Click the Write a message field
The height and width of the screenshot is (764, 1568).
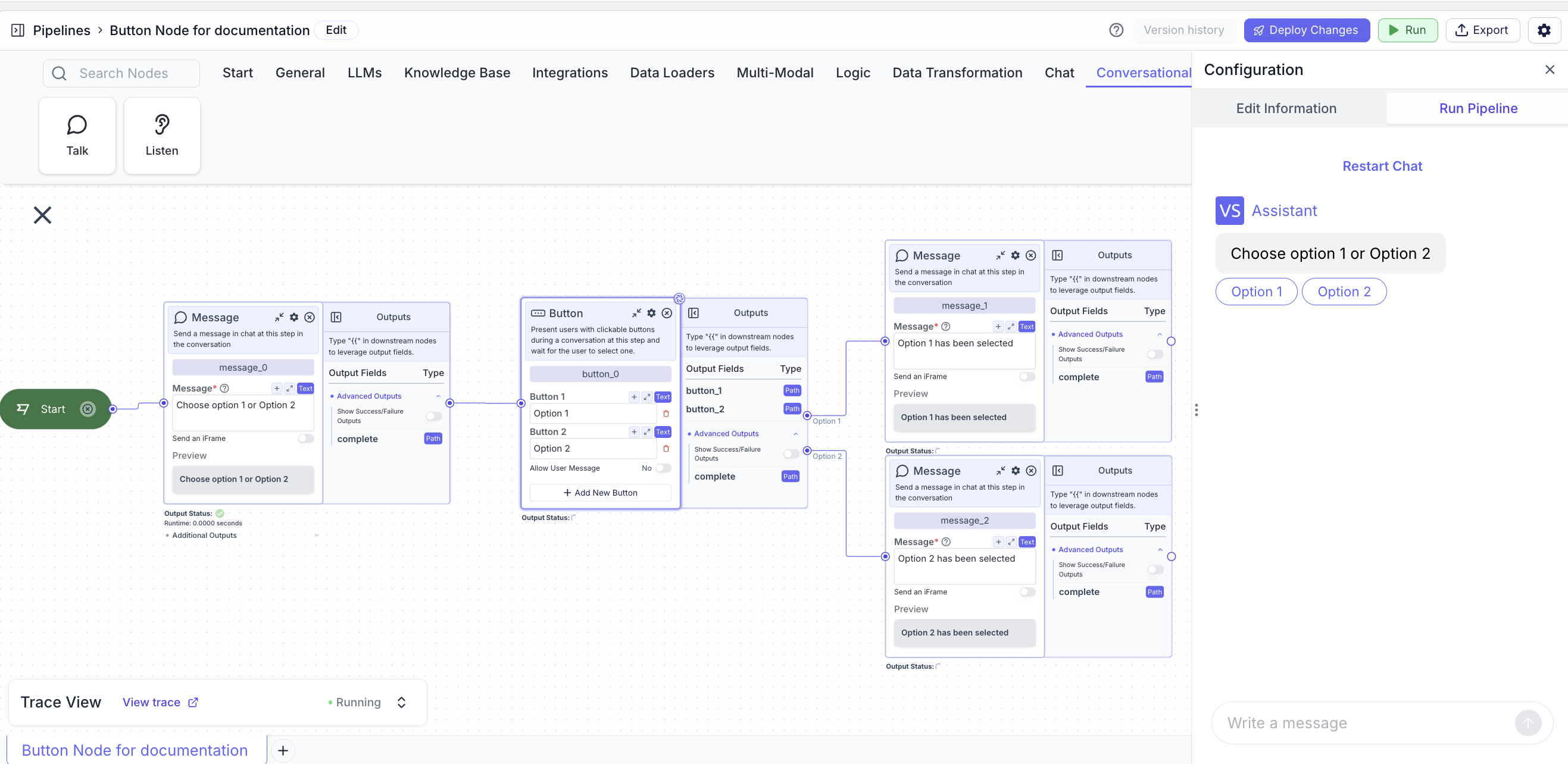click(x=1363, y=722)
